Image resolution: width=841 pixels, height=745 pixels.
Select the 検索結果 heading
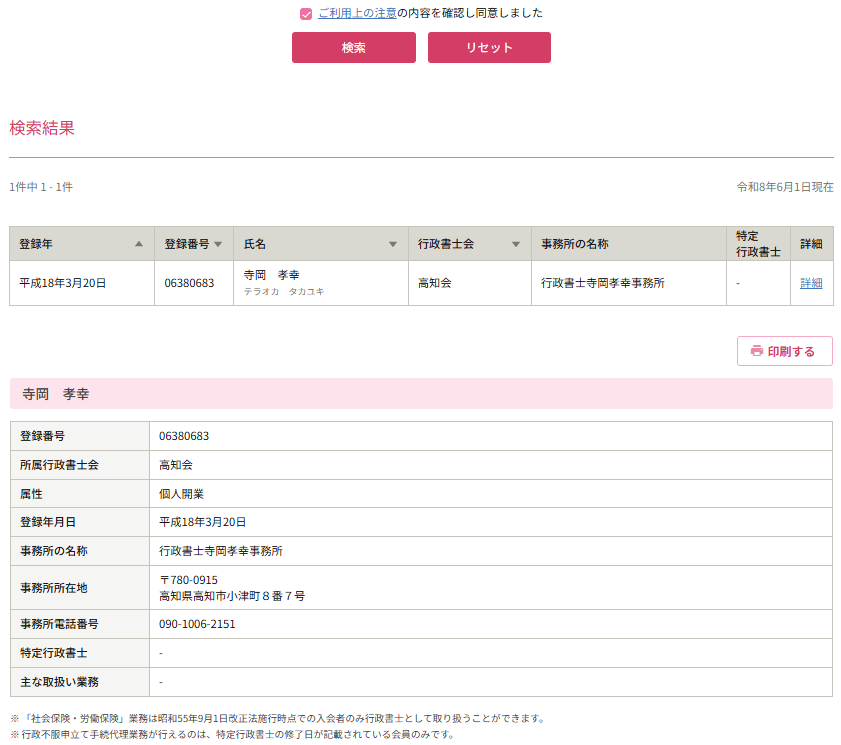[42, 128]
